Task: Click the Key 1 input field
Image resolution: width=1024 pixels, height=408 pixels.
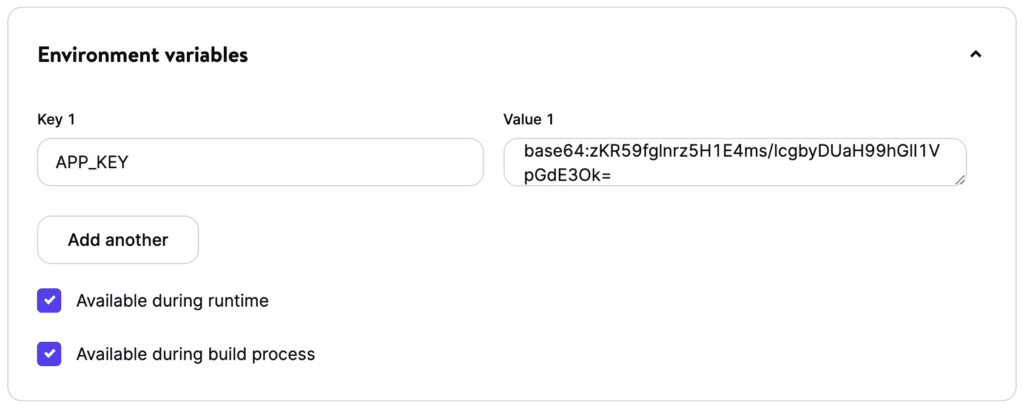Action: coord(260,162)
